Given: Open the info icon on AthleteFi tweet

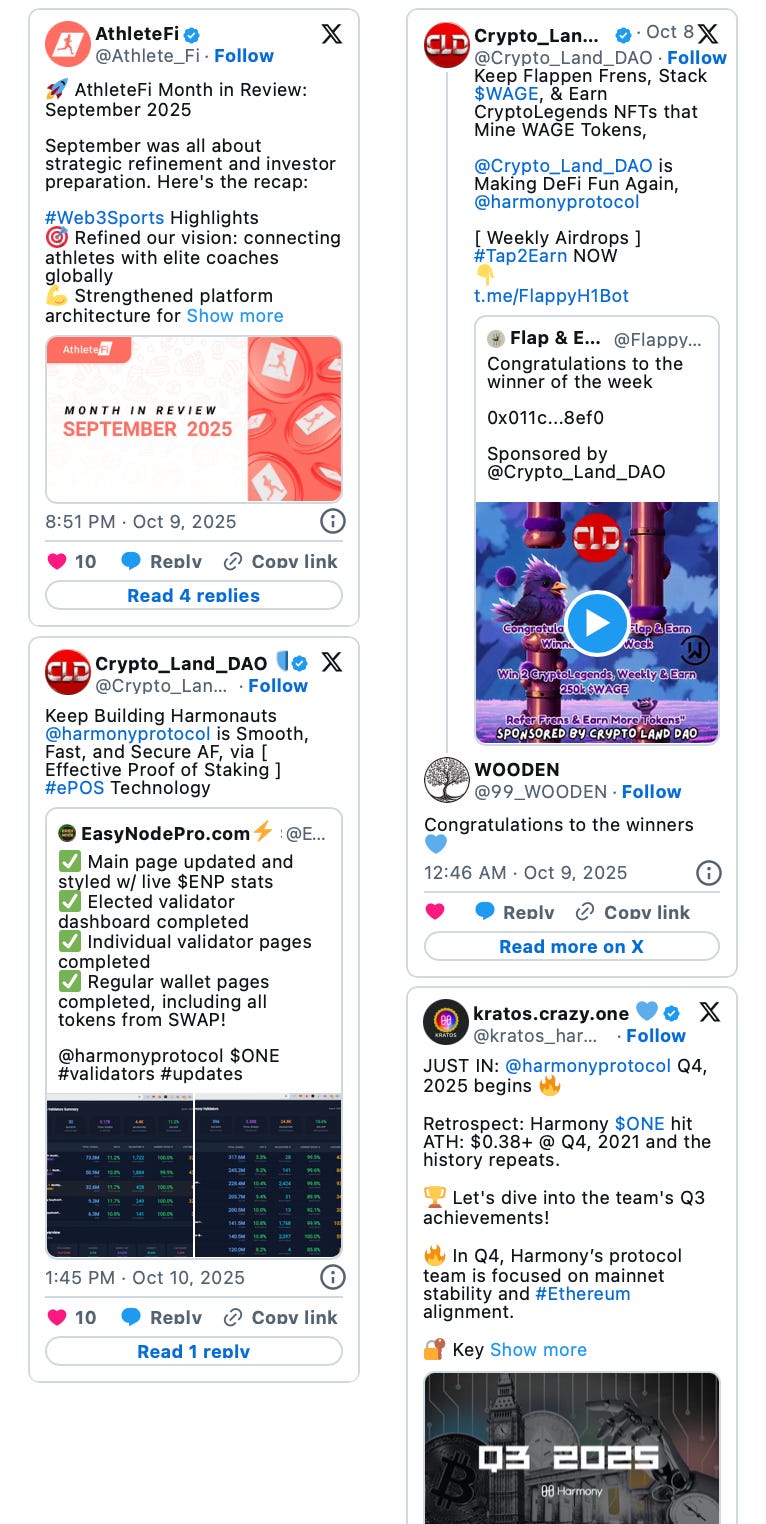Looking at the screenshot, I should pyautogui.click(x=332, y=521).
